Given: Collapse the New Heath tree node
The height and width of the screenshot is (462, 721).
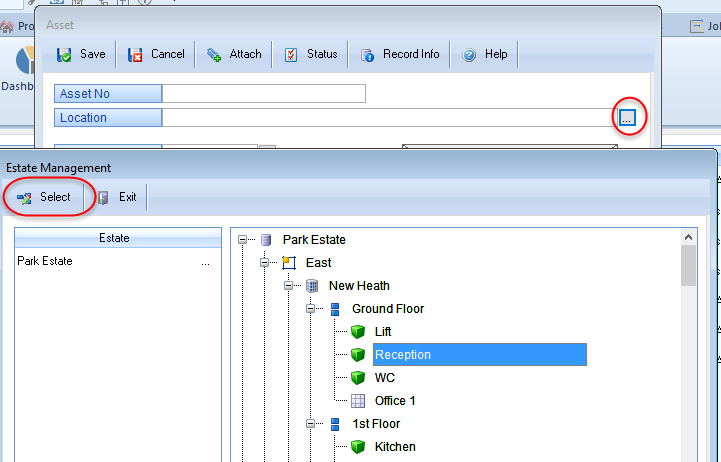Looking at the screenshot, I should click(x=288, y=285).
